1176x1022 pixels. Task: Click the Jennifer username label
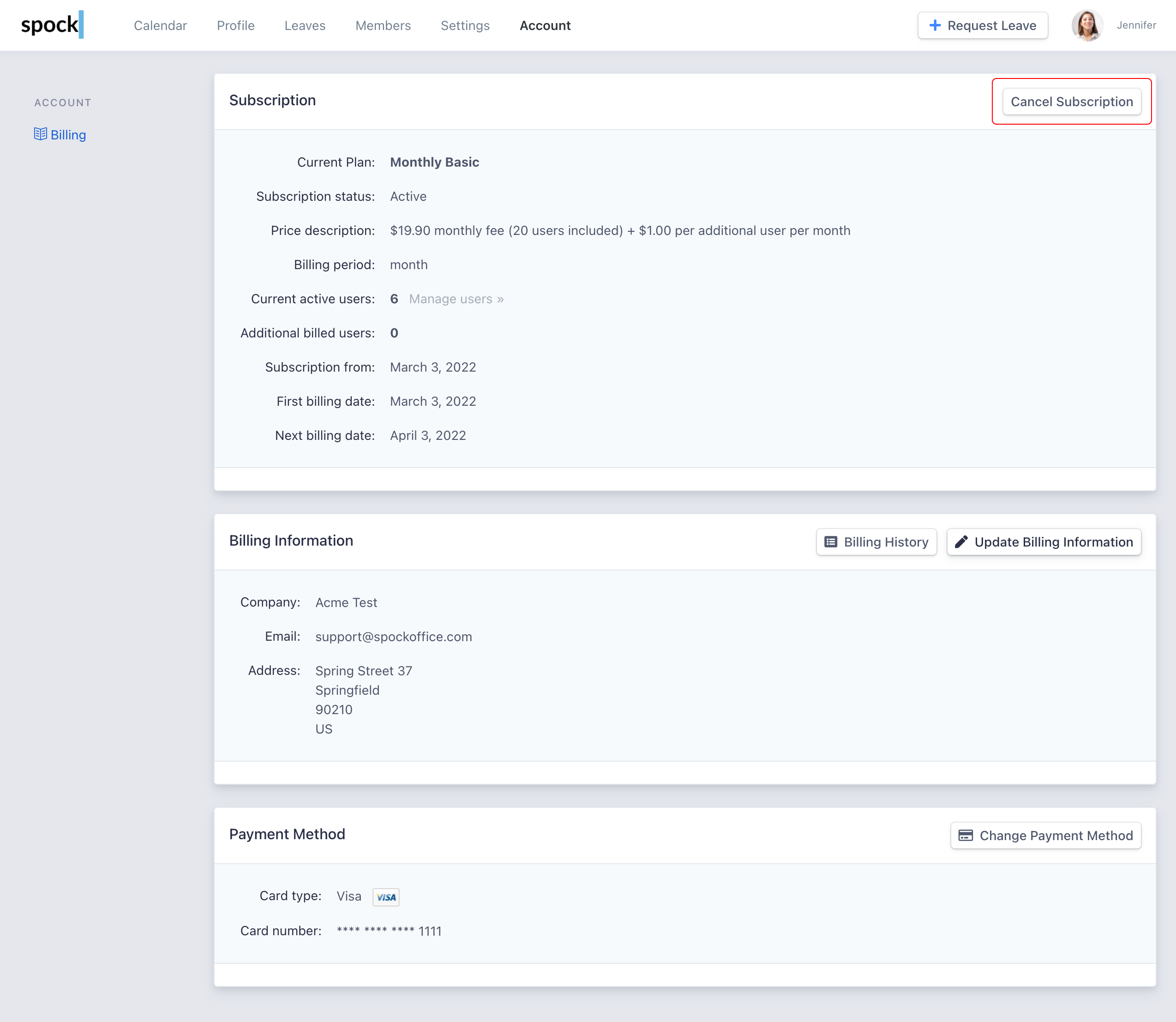pyautogui.click(x=1136, y=26)
